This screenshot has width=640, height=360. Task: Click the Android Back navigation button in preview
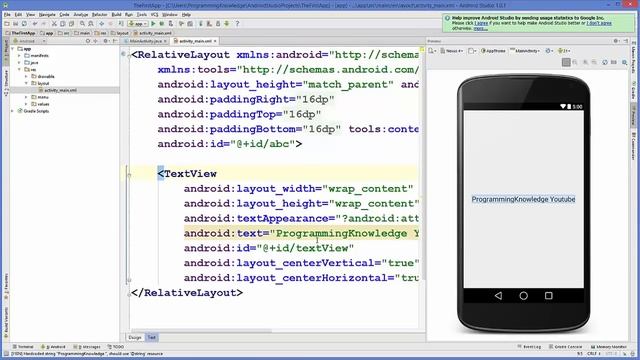click(x=498, y=296)
